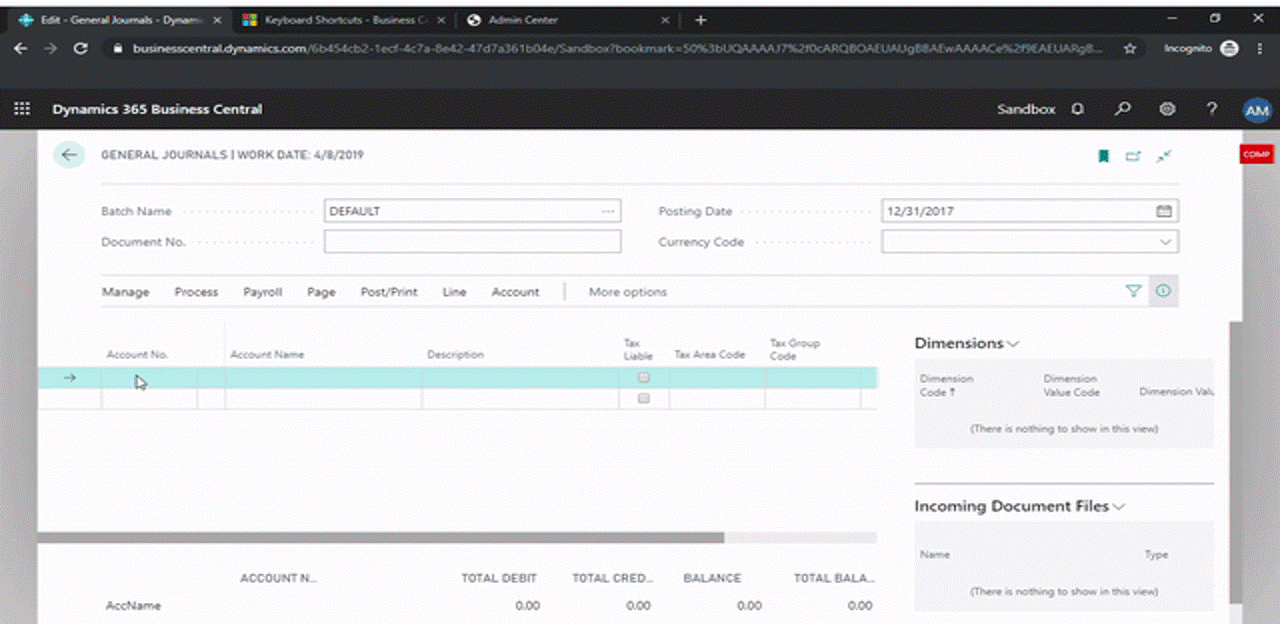Viewport: 1280px width, 624px height.
Task: Open the Help question mark
Action: tap(1212, 109)
